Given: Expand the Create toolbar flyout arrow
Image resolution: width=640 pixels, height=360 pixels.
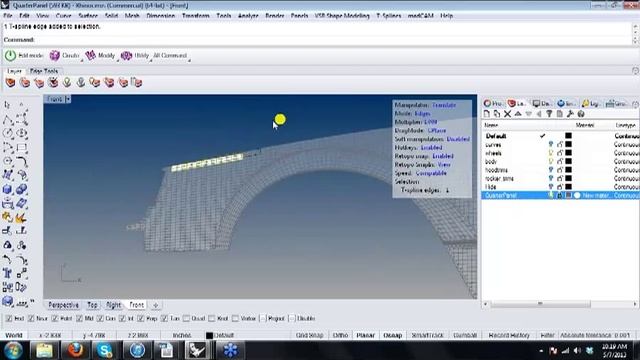Looking at the screenshot, I should click(x=82, y=60).
